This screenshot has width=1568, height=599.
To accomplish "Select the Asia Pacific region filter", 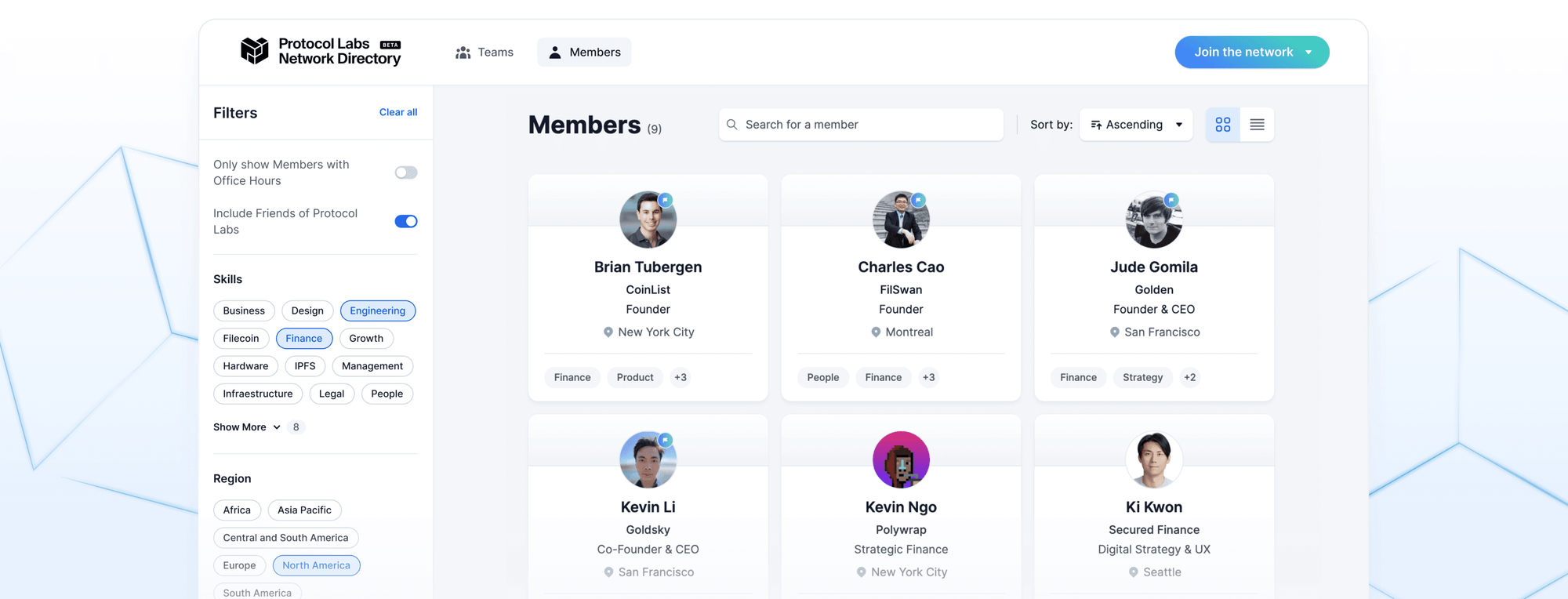I will tap(304, 510).
